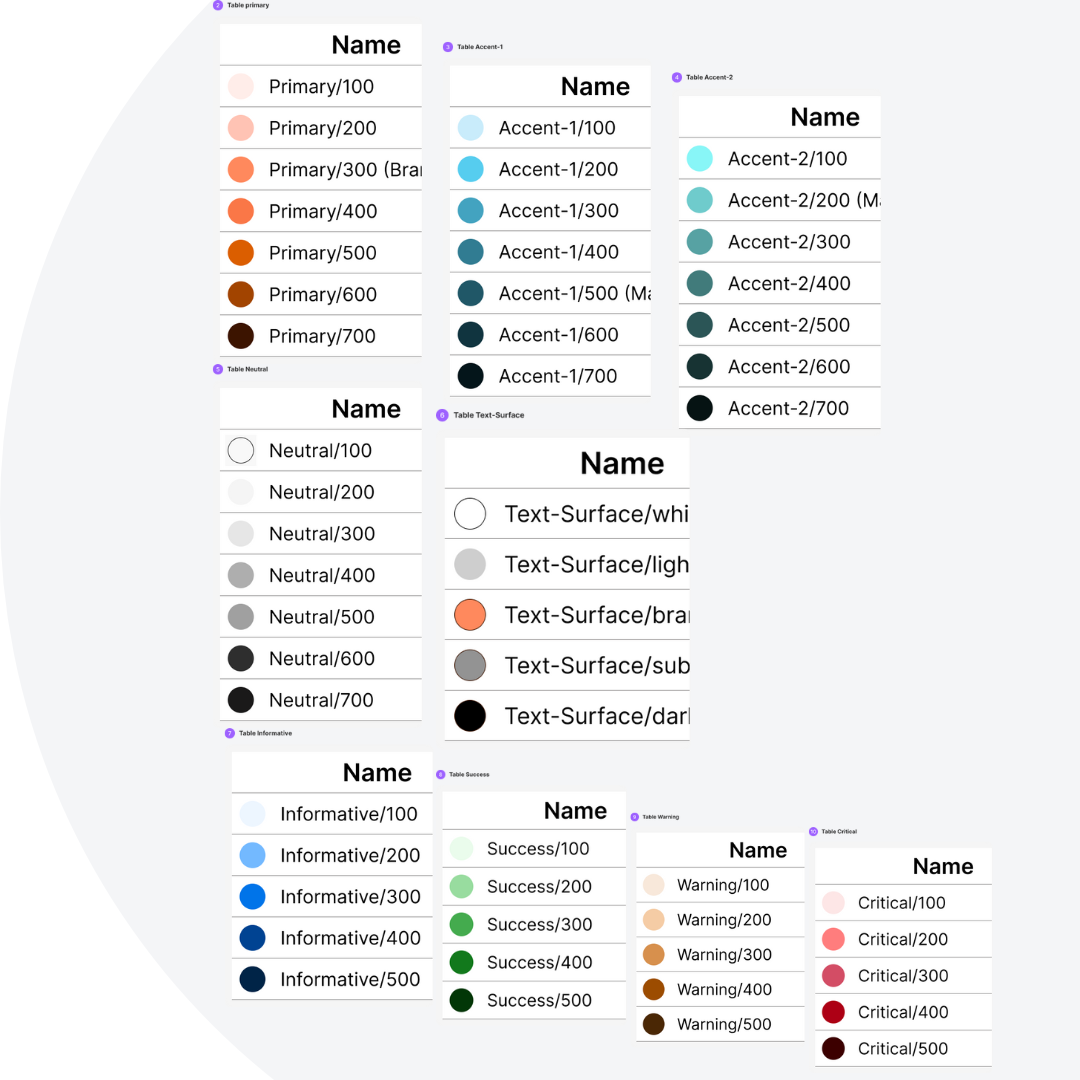This screenshot has height=1080, width=1080.
Task: Select the Primary/600 row label
Action: click(x=322, y=295)
